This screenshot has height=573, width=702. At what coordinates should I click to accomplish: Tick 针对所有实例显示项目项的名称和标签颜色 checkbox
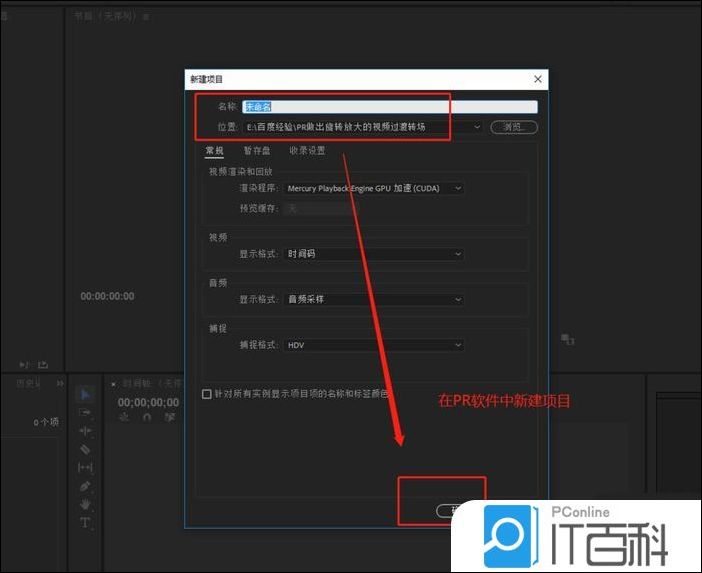[206, 394]
